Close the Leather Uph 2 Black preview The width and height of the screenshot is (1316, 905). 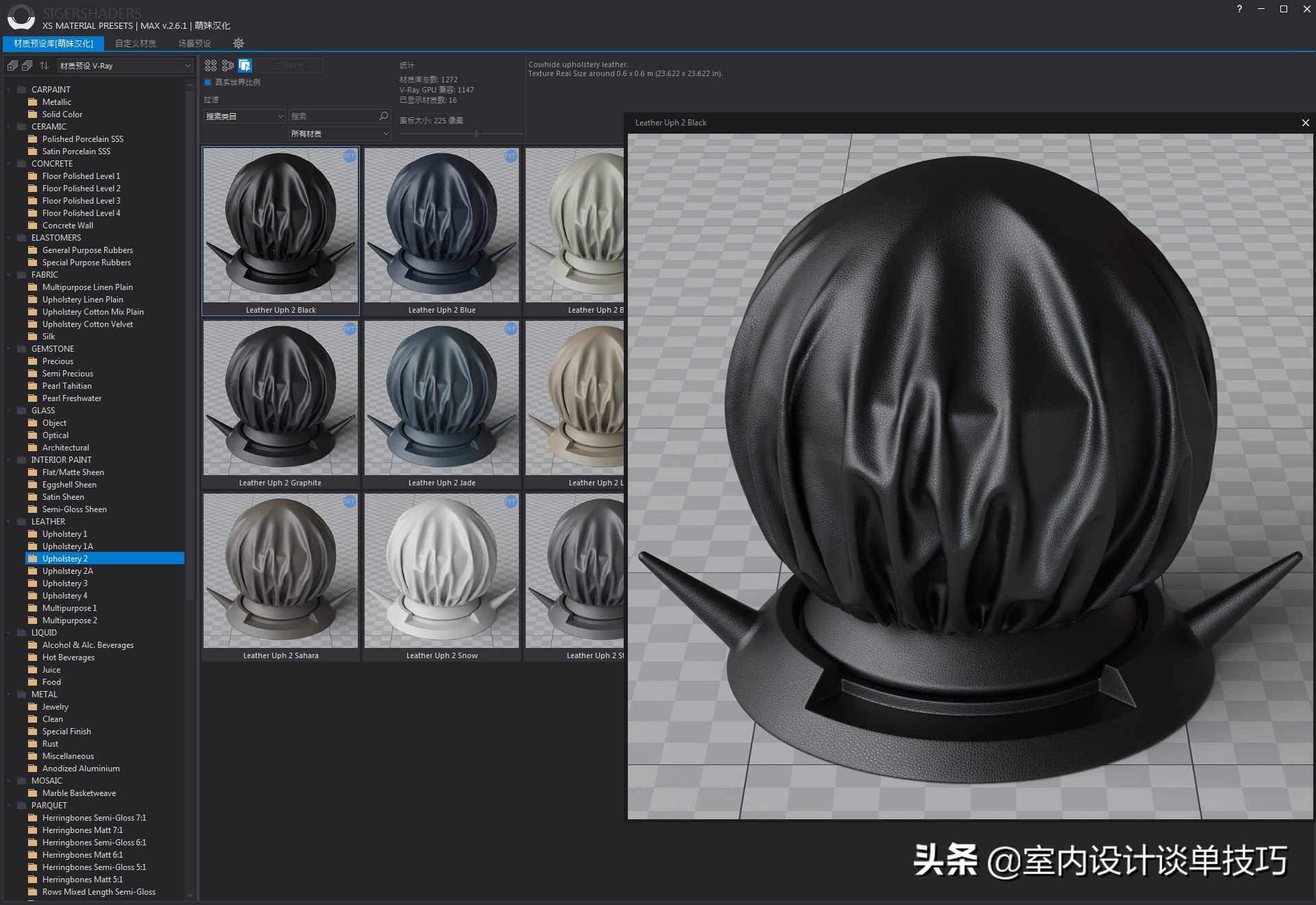click(1305, 123)
